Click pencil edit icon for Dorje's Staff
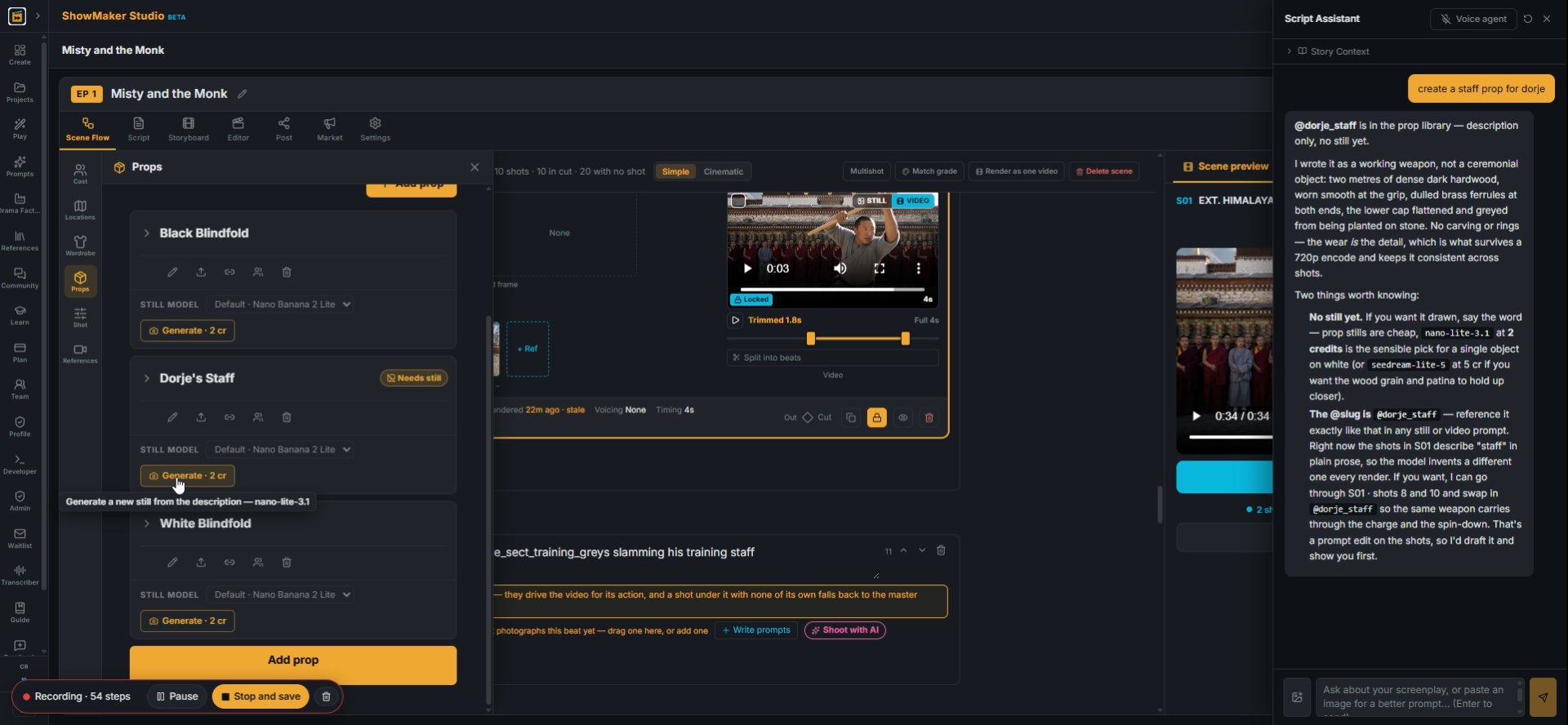 coord(172,417)
